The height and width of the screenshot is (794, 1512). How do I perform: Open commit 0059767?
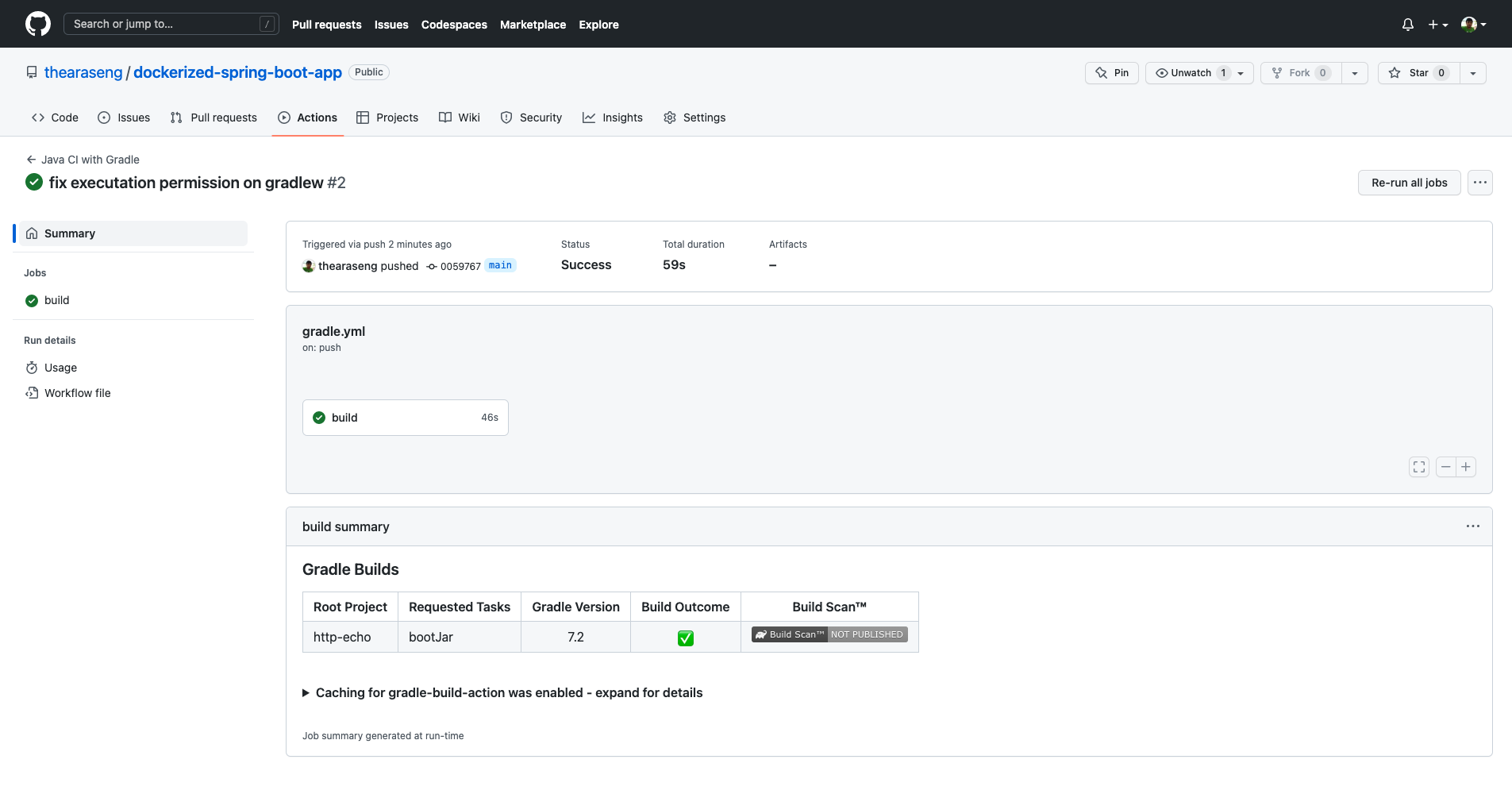[460, 267]
